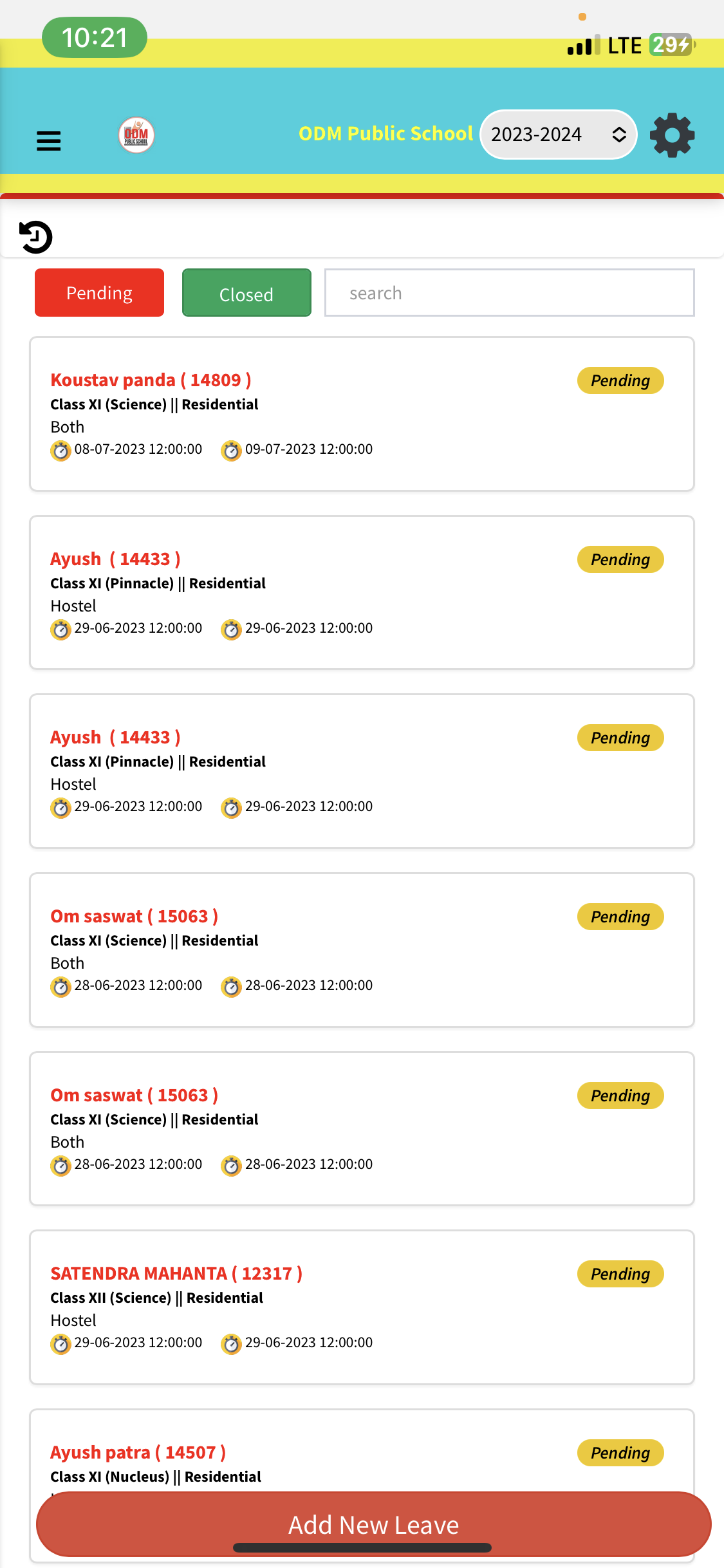Tap start-time clock icon on SATENDRA MAHANTA's leave

[61, 1344]
